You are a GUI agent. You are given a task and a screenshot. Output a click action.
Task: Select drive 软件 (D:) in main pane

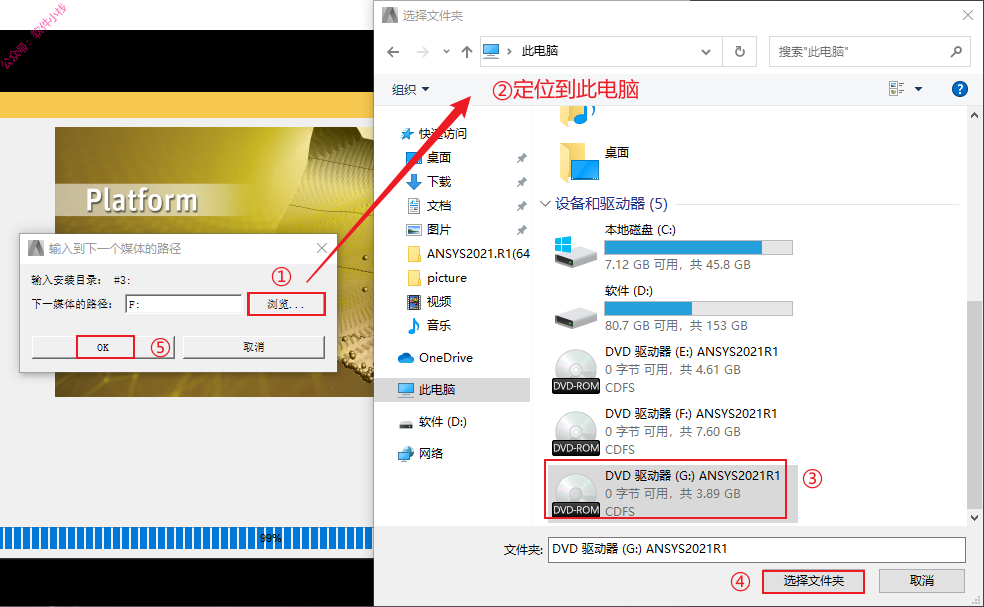point(671,308)
